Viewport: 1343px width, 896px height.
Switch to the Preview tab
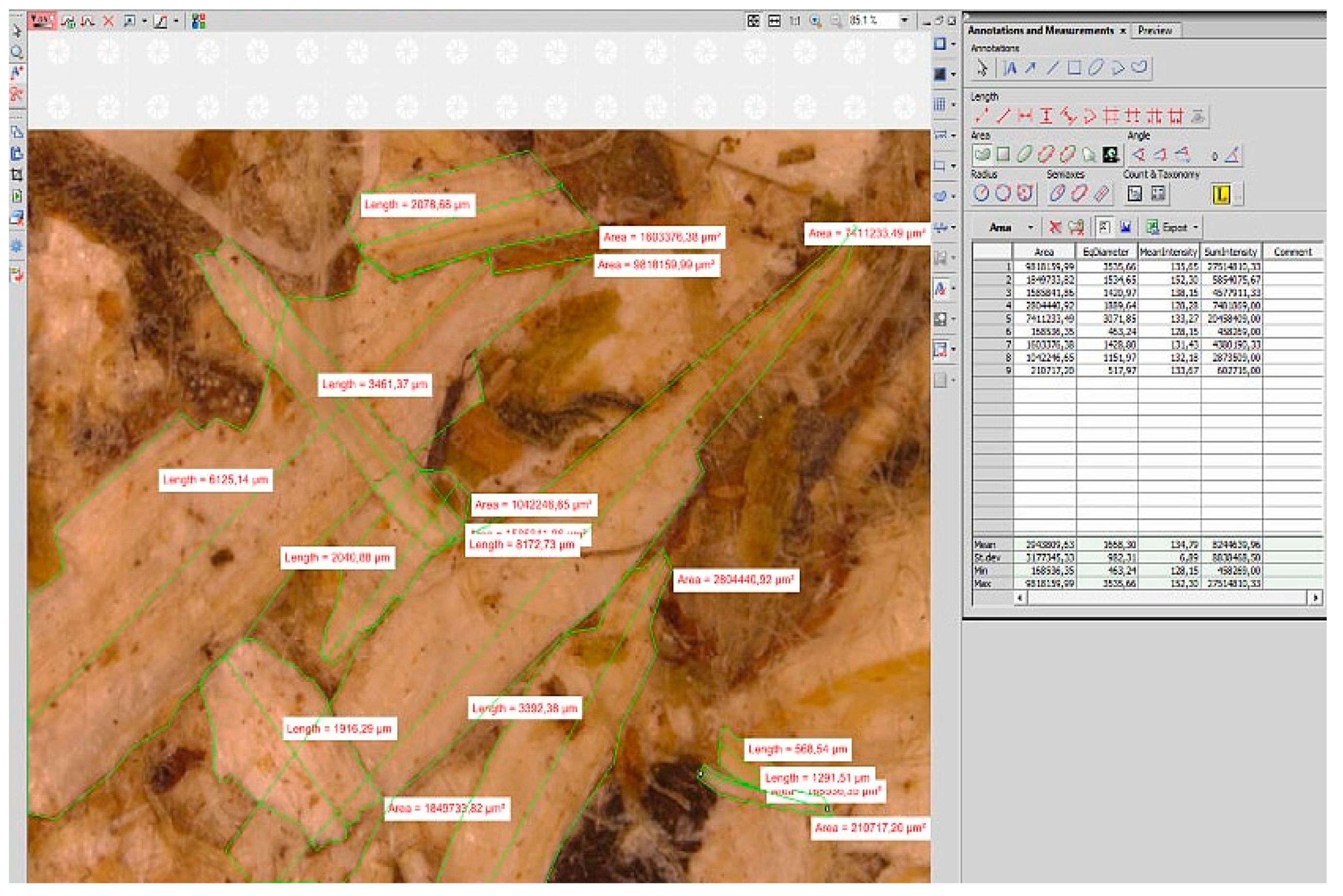(x=1155, y=31)
